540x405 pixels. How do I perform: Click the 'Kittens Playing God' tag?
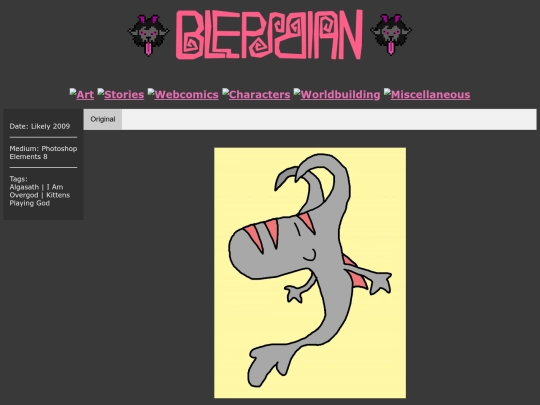pos(40,199)
